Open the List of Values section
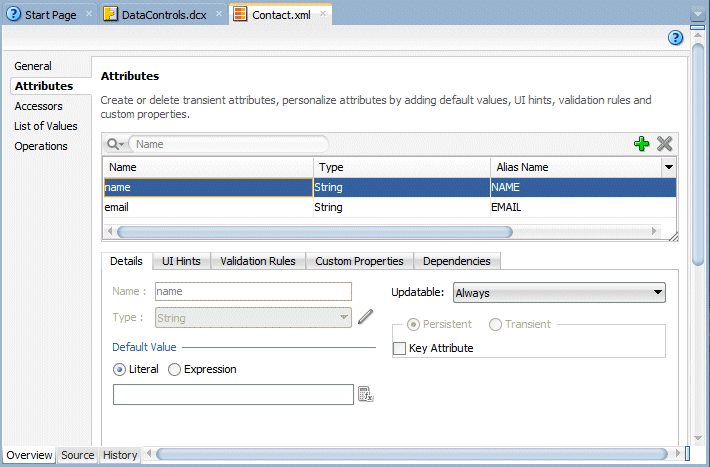The height and width of the screenshot is (467, 710). pos(46,126)
